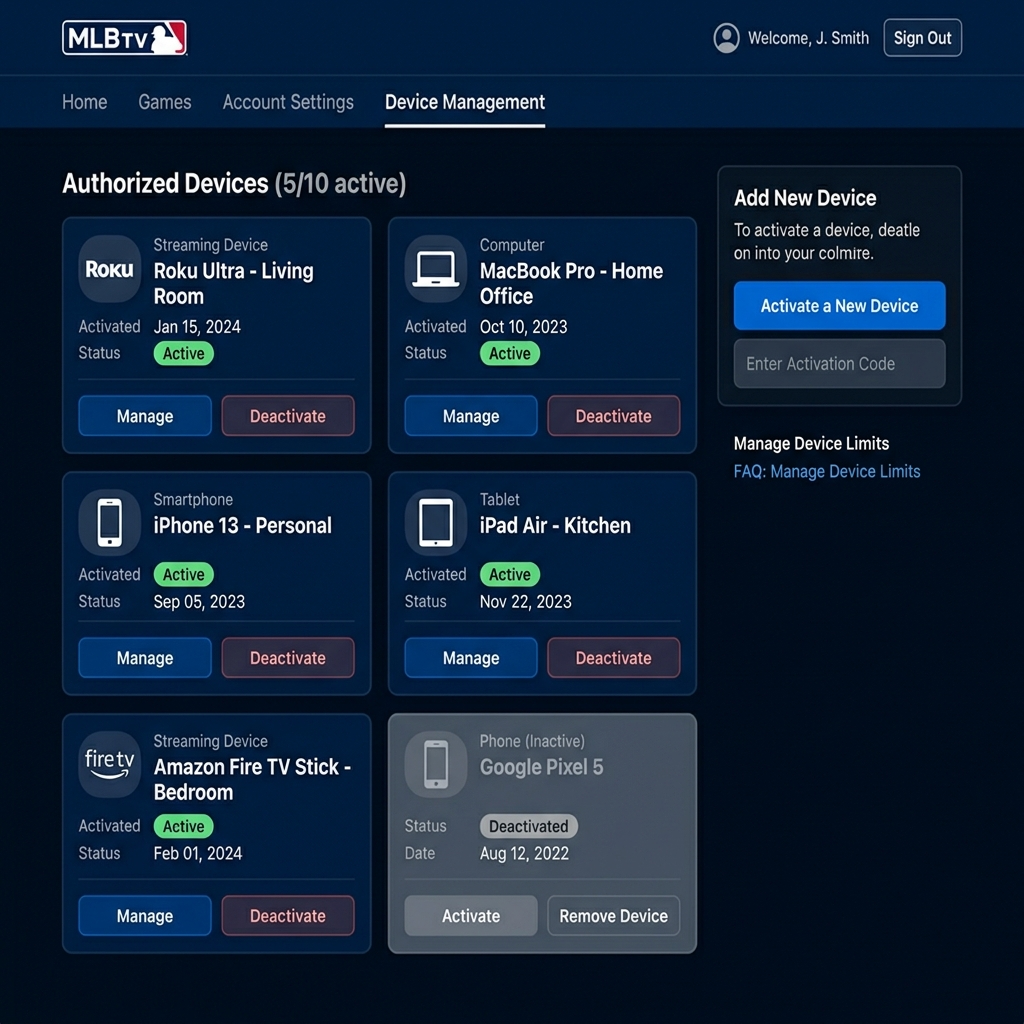Screen dimensions: 1024x1024
Task: Click Activate a New Device
Action: (x=839, y=305)
